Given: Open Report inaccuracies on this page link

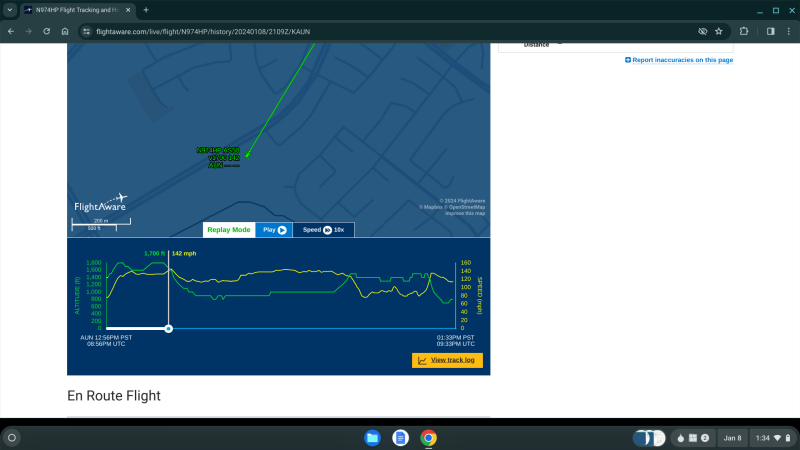Looking at the screenshot, I should click(x=683, y=60).
